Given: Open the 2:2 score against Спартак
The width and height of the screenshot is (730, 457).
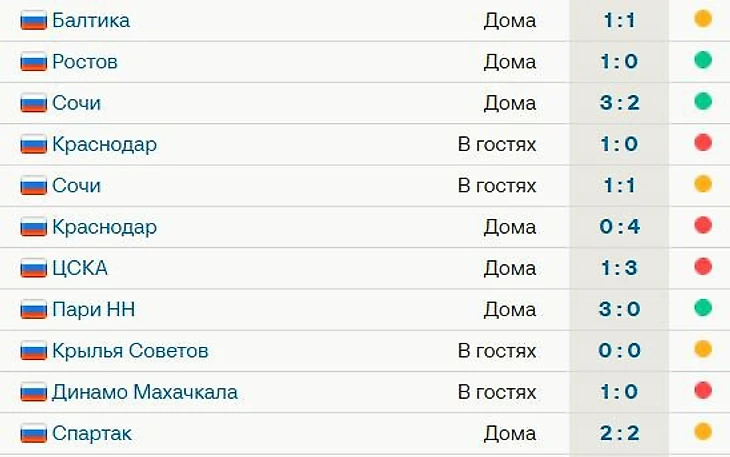Looking at the screenshot, I should tap(620, 433).
